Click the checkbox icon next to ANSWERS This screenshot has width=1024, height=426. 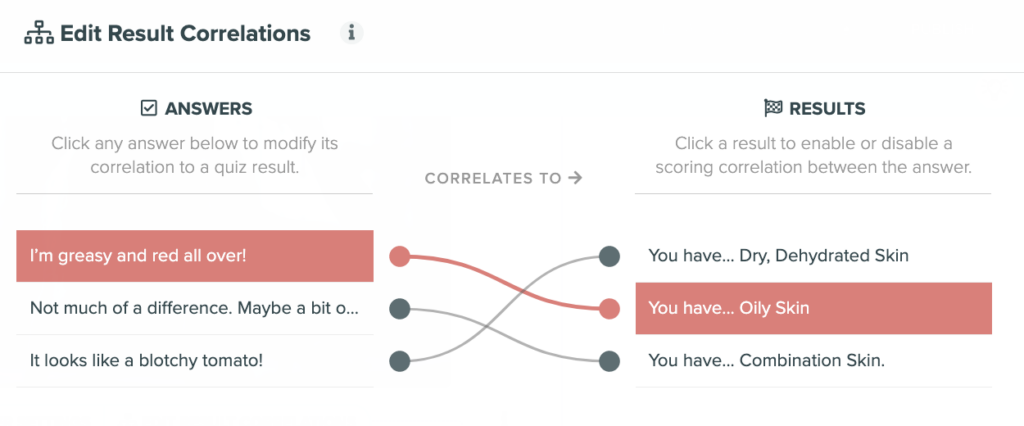click(x=149, y=108)
